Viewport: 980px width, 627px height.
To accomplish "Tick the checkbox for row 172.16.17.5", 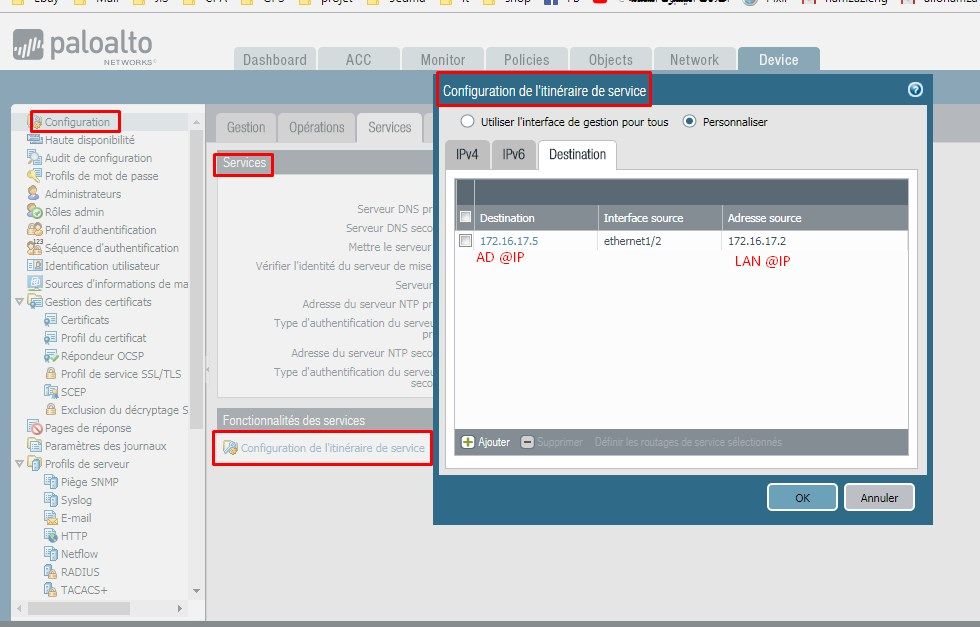I will click(x=465, y=241).
